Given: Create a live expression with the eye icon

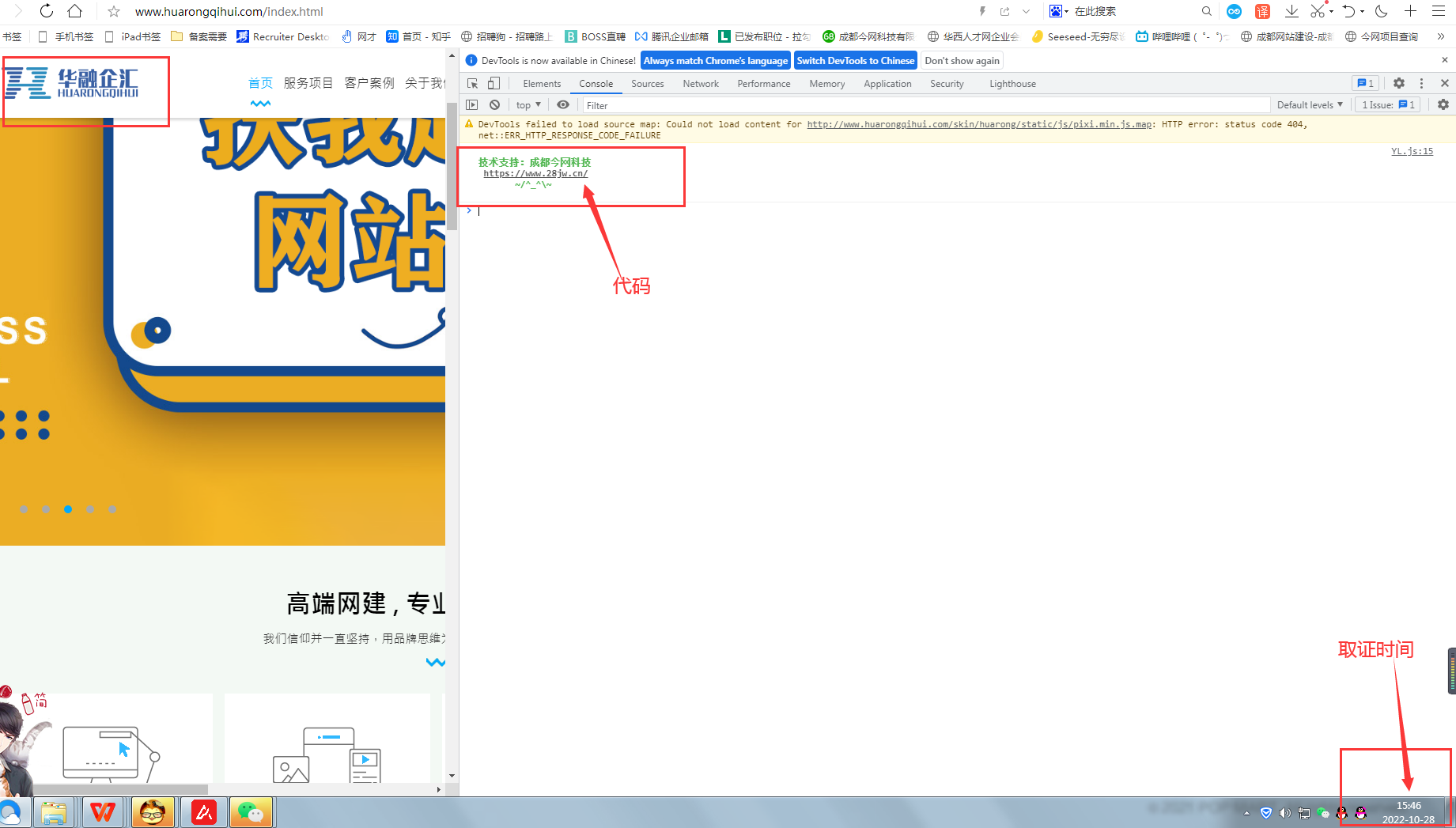Looking at the screenshot, I should click(562, 104).
